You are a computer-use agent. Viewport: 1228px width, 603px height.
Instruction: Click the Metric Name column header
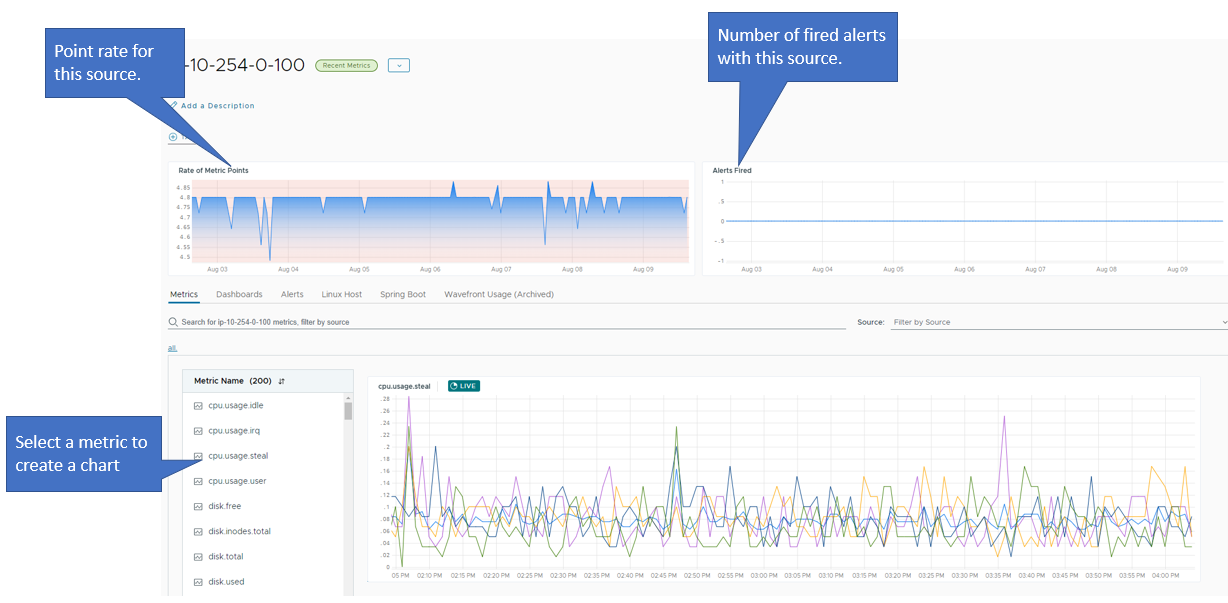[x=268, y=381]
